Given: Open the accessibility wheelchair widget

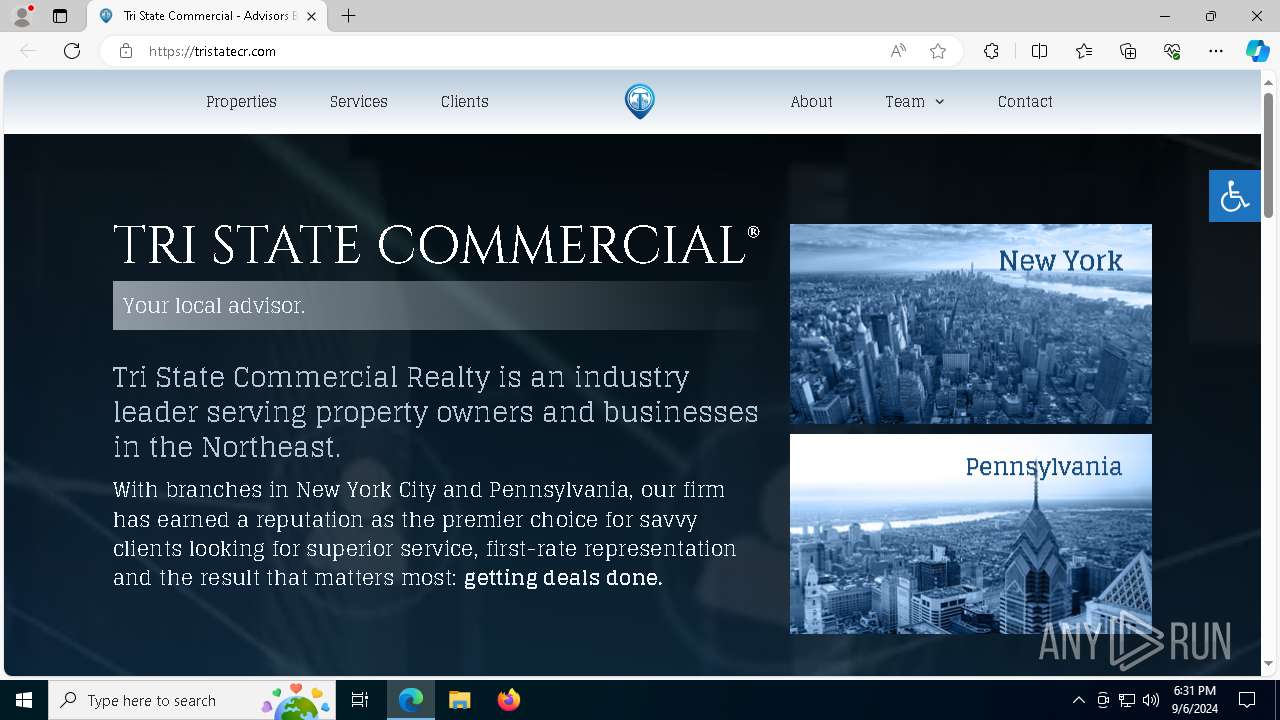Looking at the screenshot, I should (1235, 196).
